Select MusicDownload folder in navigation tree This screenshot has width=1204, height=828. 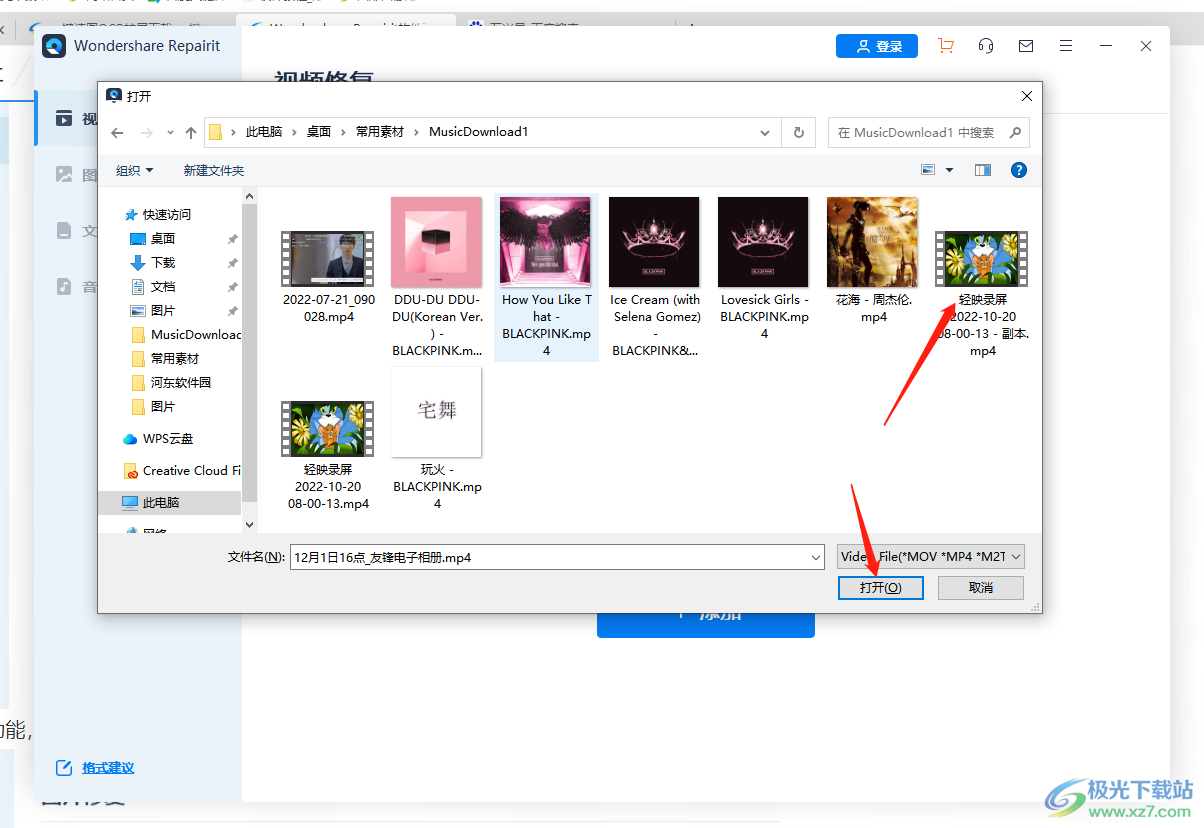(x=186, y=335)
